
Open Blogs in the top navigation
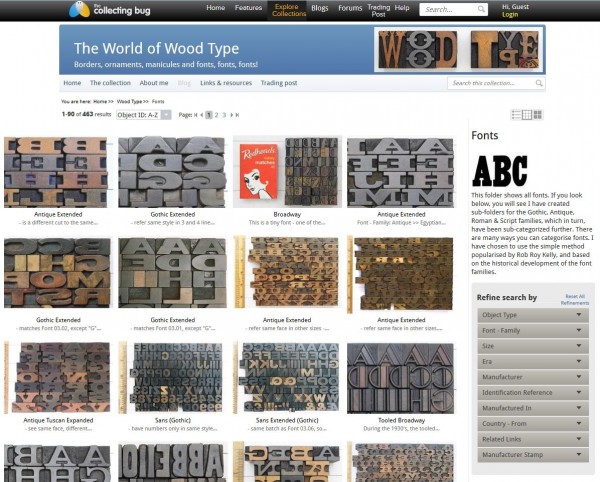[x=320, y=8]
